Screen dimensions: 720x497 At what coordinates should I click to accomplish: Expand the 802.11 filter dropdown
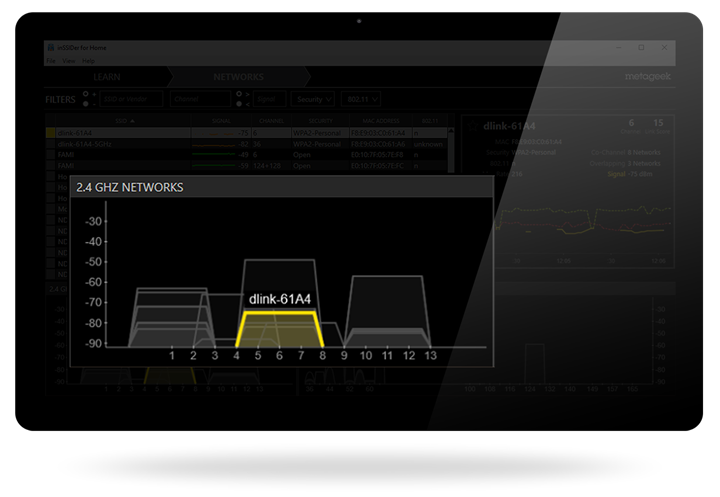tap(361, 99)
